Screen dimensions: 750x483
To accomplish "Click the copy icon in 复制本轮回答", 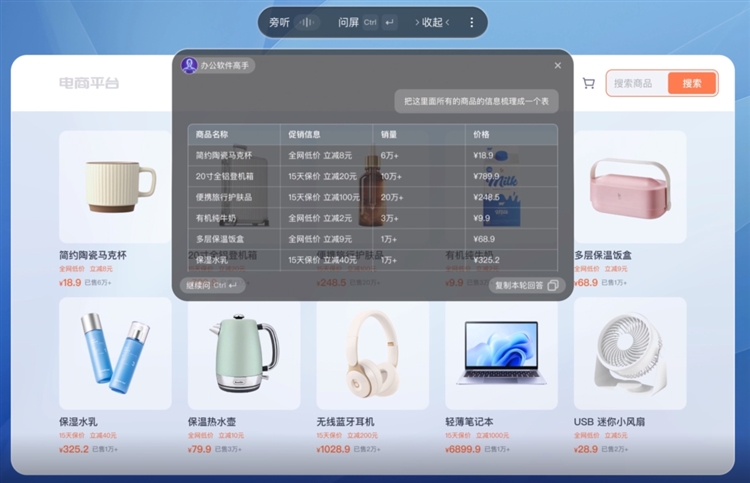I will [x=553, y=286].
